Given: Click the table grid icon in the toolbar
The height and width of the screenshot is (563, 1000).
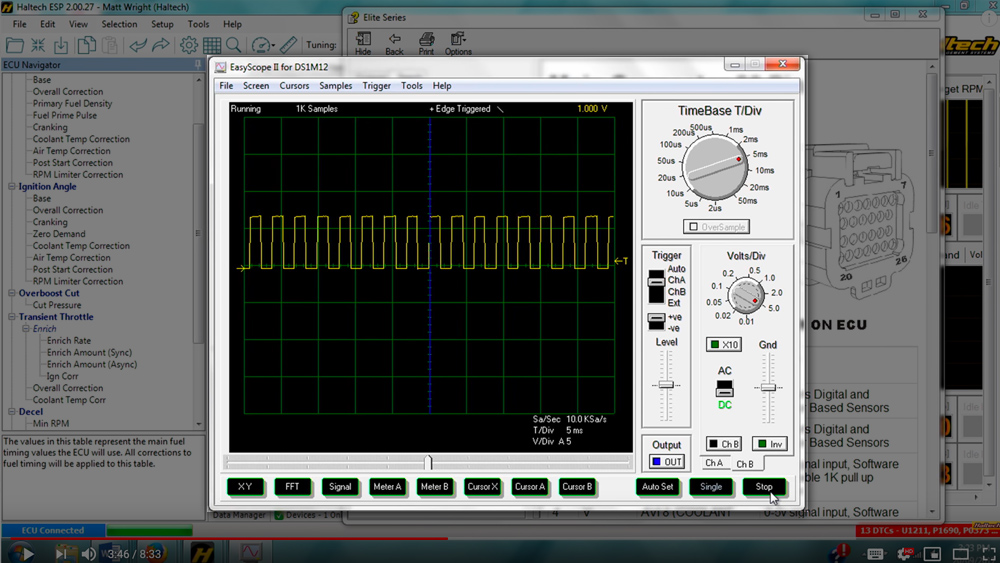Looking at the screenshot, I should tap(212, 45).
